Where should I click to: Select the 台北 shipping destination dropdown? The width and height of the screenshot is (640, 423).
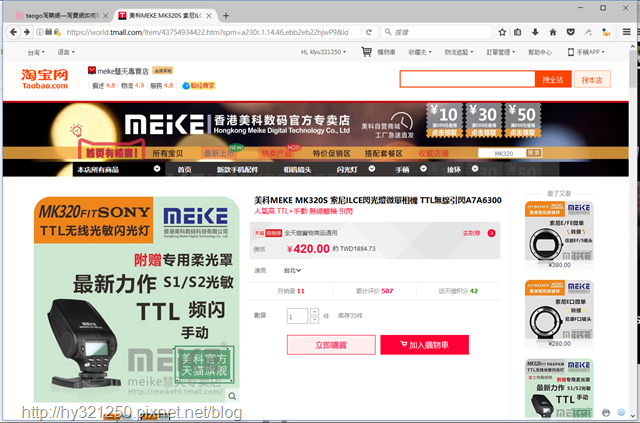[x=292, y=270]
